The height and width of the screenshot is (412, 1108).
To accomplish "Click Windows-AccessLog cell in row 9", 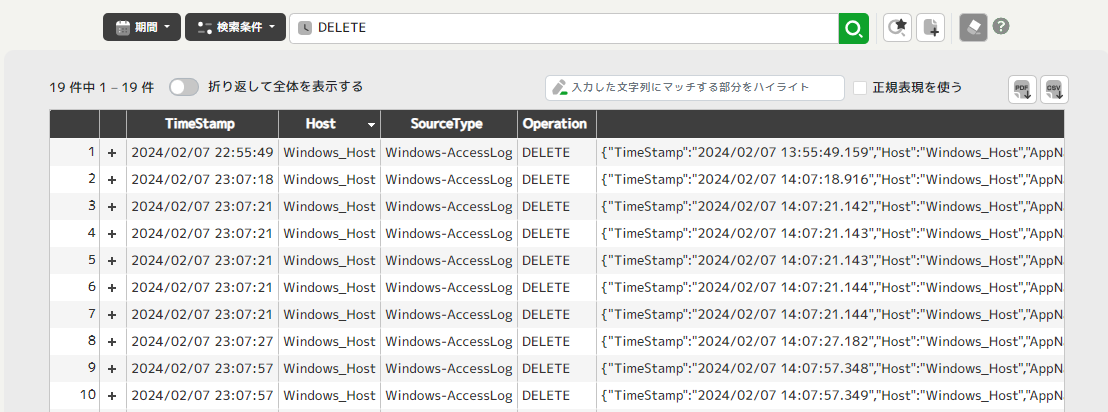I will [449, 368].
